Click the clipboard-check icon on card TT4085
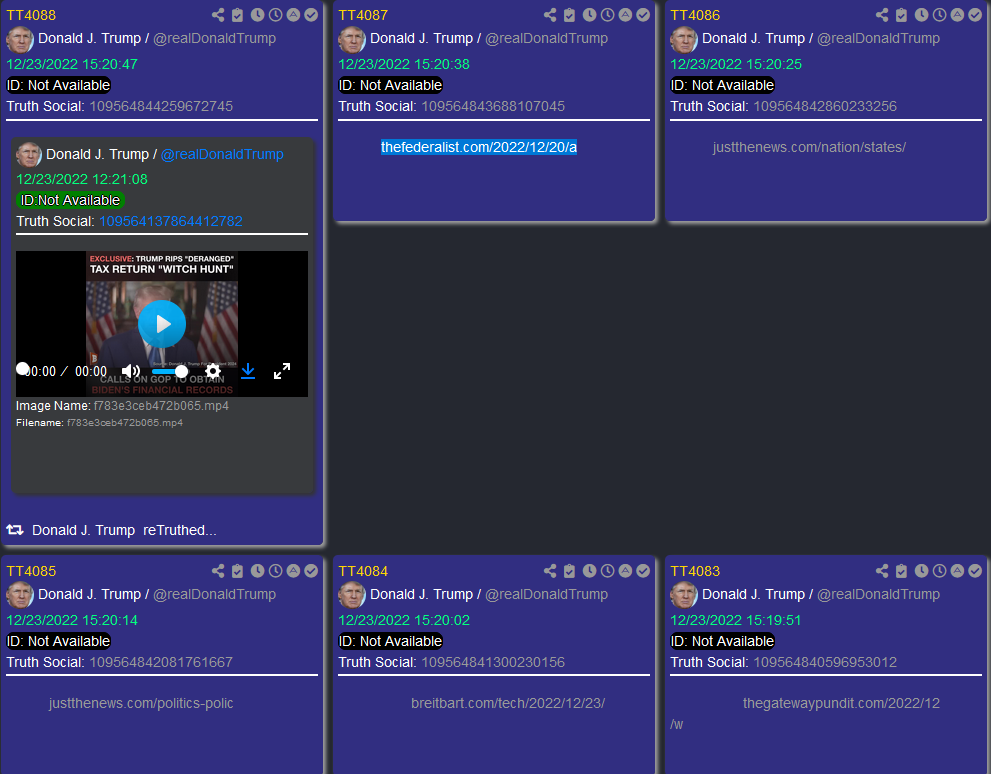Screen dimensions: 991x774 pyautogui.click(x=238, y=571)
